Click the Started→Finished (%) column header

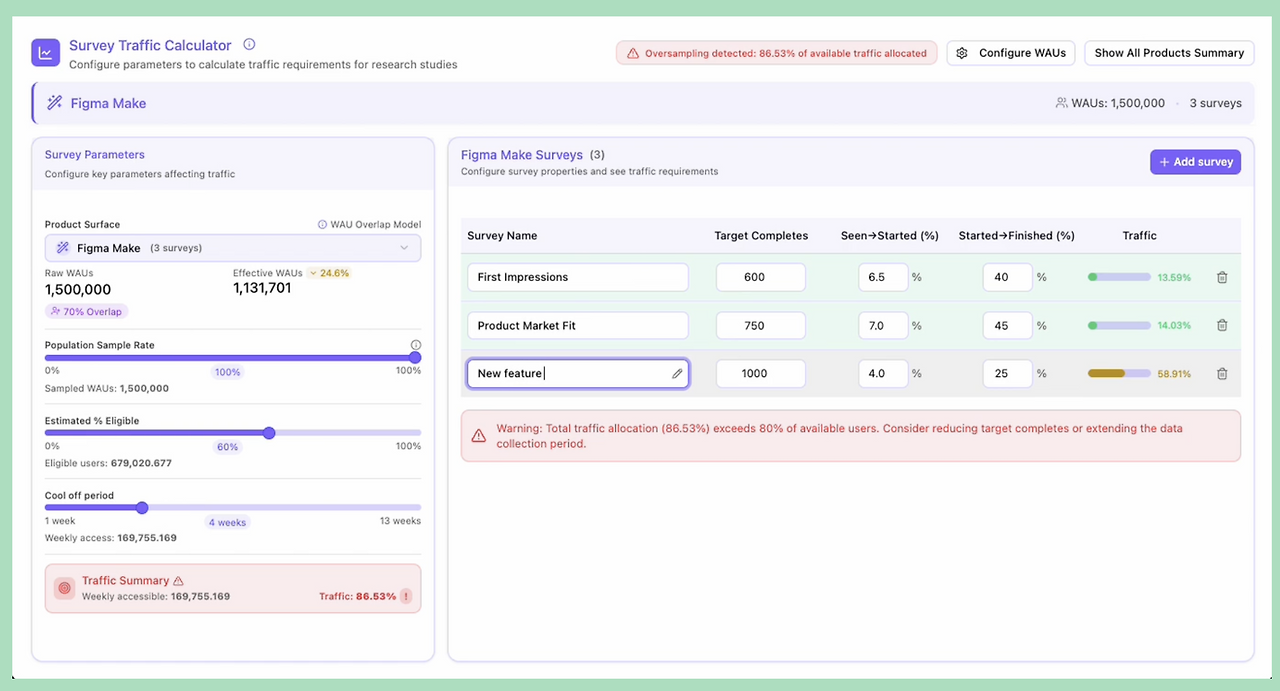point(1016,236)
